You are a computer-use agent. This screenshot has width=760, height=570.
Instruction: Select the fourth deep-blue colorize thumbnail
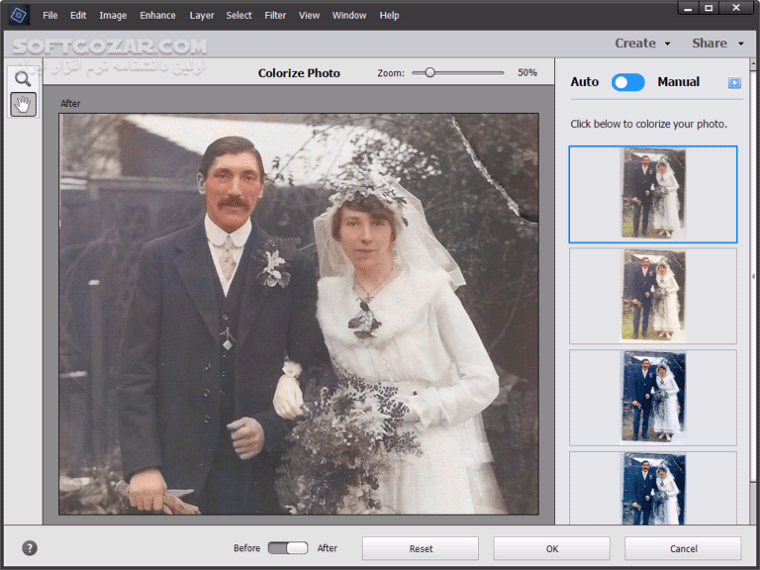pyautogui.click(x=653, y=488)
